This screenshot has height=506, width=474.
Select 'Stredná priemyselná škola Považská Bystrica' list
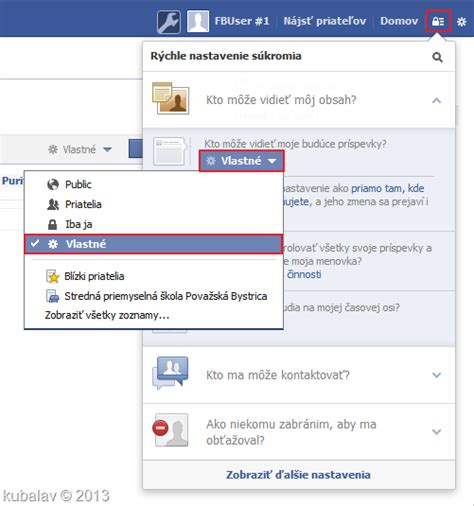click(x=154, y=296)
